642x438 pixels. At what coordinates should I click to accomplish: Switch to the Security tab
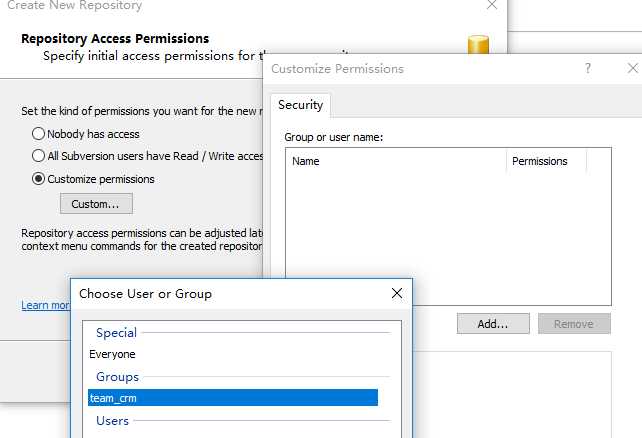(300, 105)
